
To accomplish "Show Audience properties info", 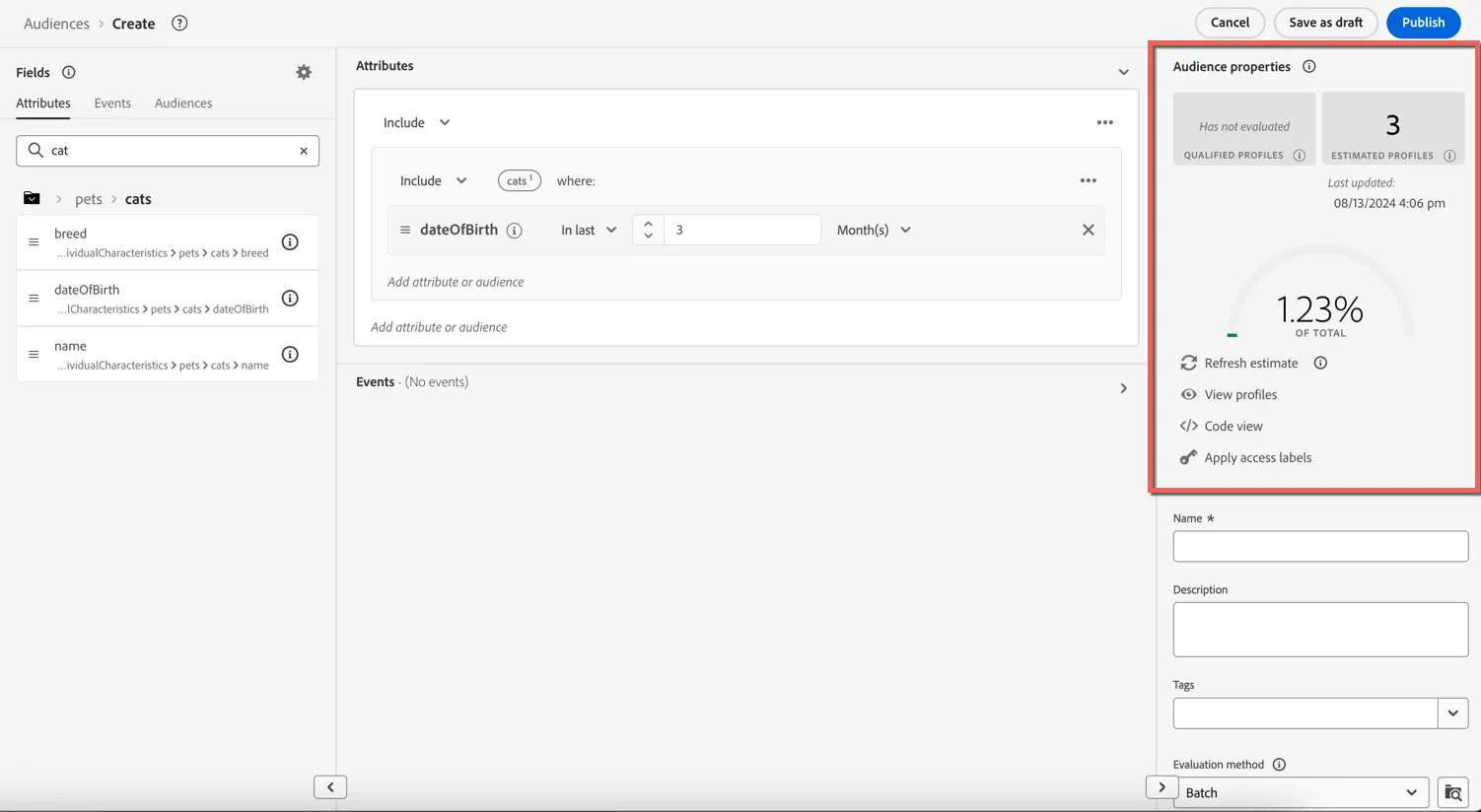I will [1309, 66].
